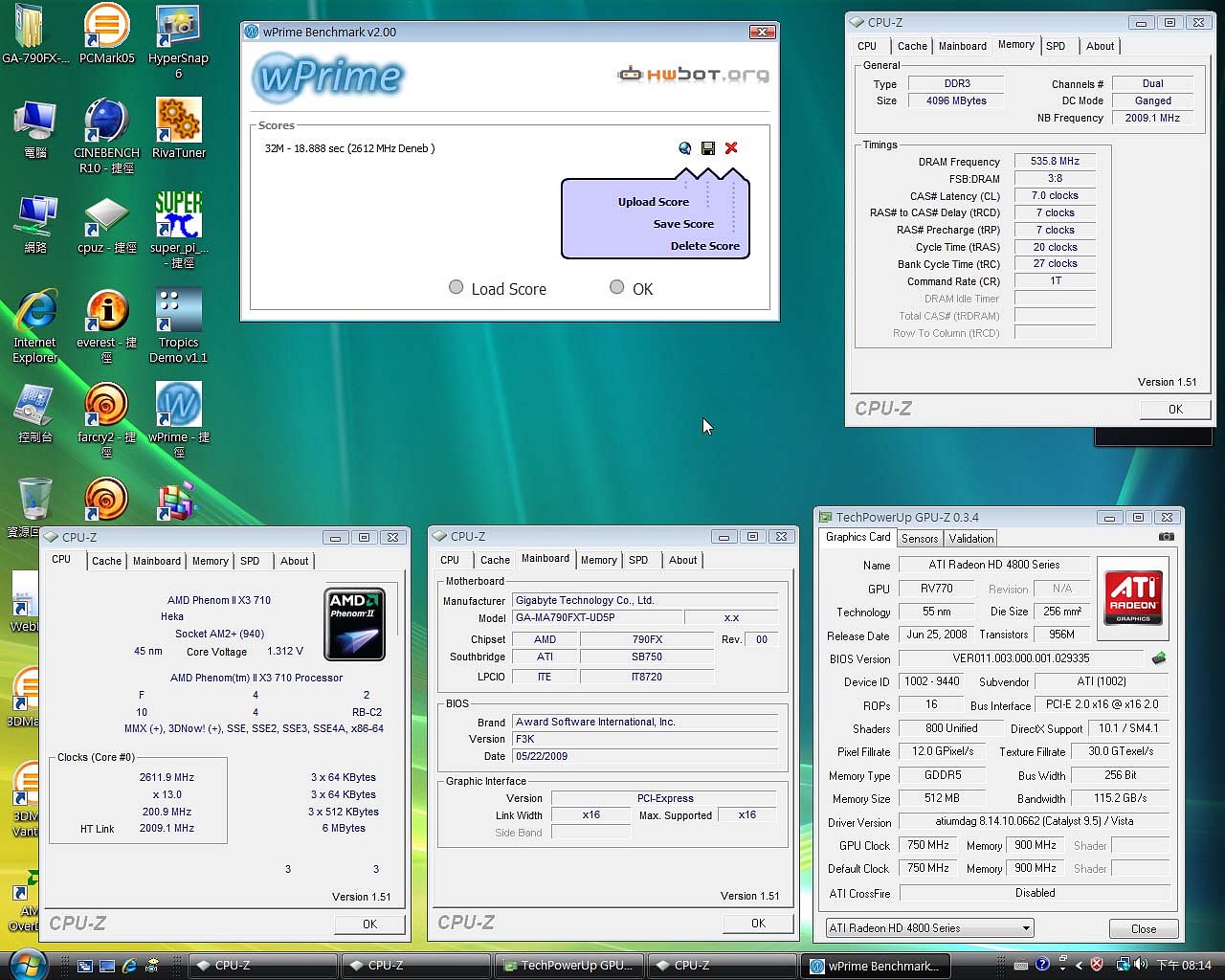Choose Save Score from the wPrime popup menu
Viewport: 1225px width, 980px height.
click(x=683, y=224)
